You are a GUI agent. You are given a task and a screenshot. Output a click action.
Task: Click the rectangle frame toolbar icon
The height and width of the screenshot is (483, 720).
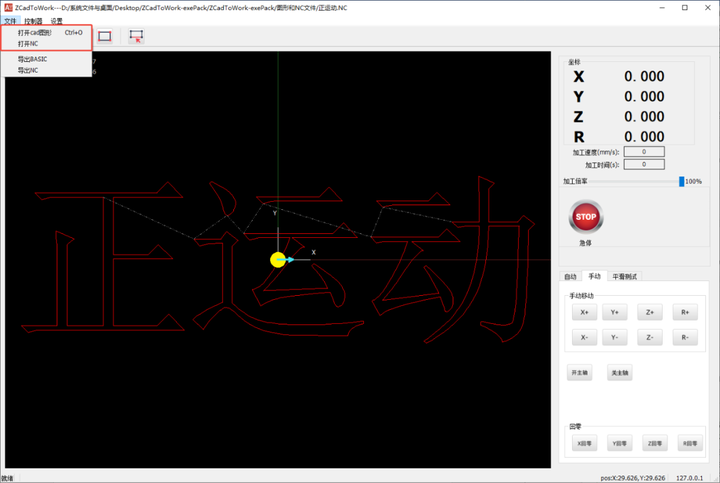pos(105,36)
